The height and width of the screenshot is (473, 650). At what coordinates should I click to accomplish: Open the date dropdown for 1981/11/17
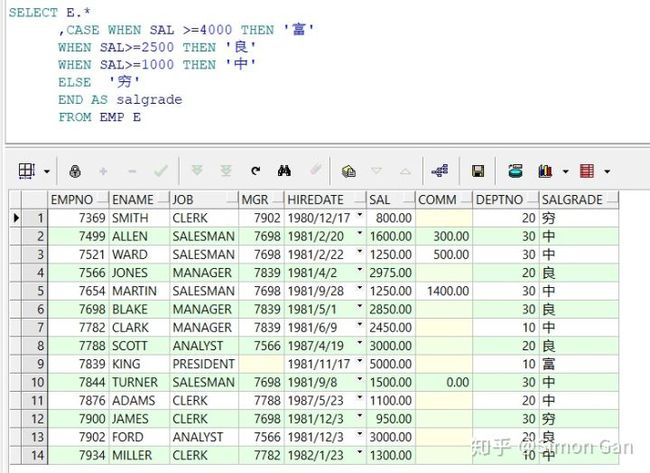coord(359,361)
